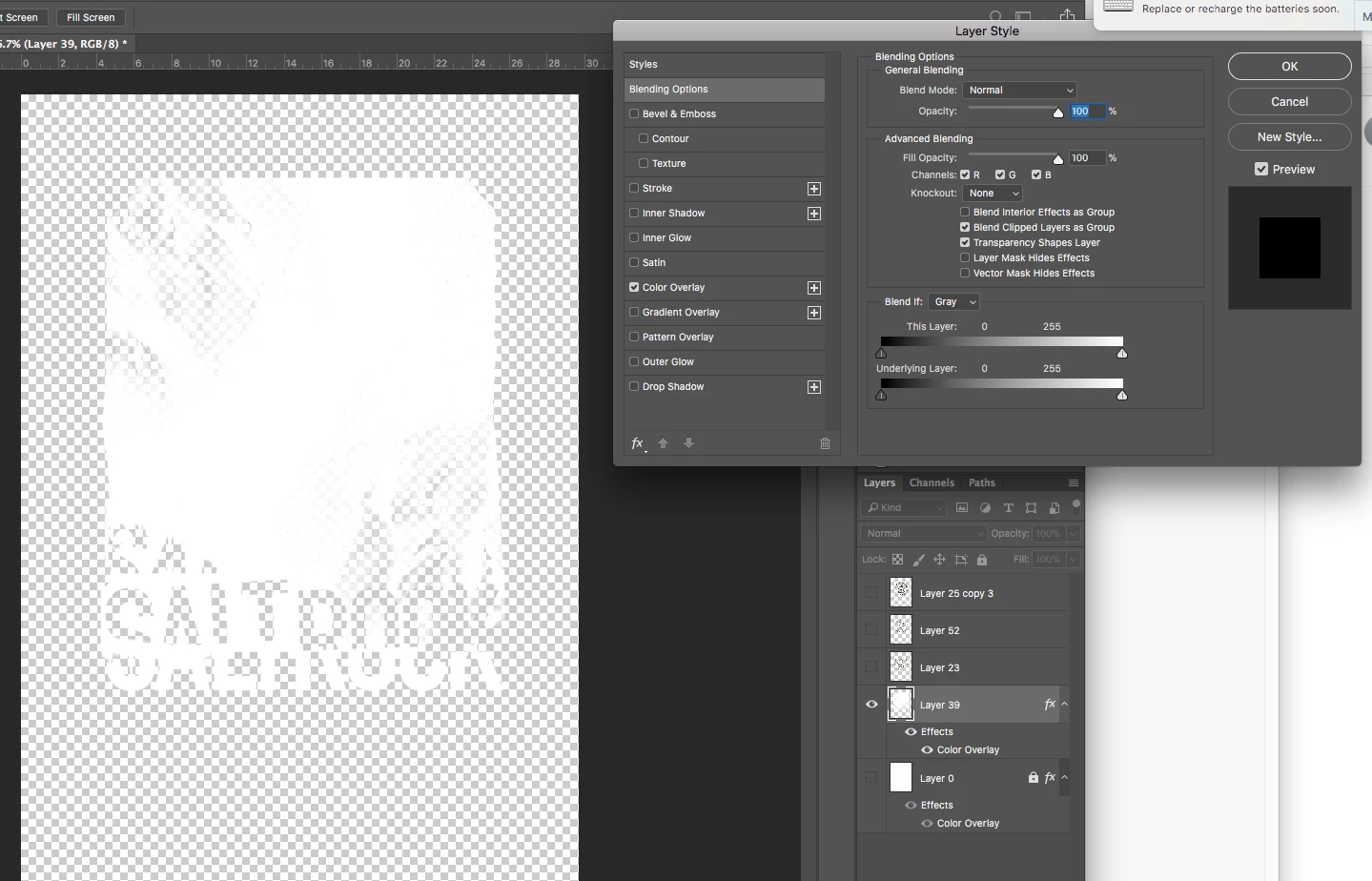Select the Styles section in Layer Style
The width and height of the screenshot is (1372, 881).
tap(725, 65)
